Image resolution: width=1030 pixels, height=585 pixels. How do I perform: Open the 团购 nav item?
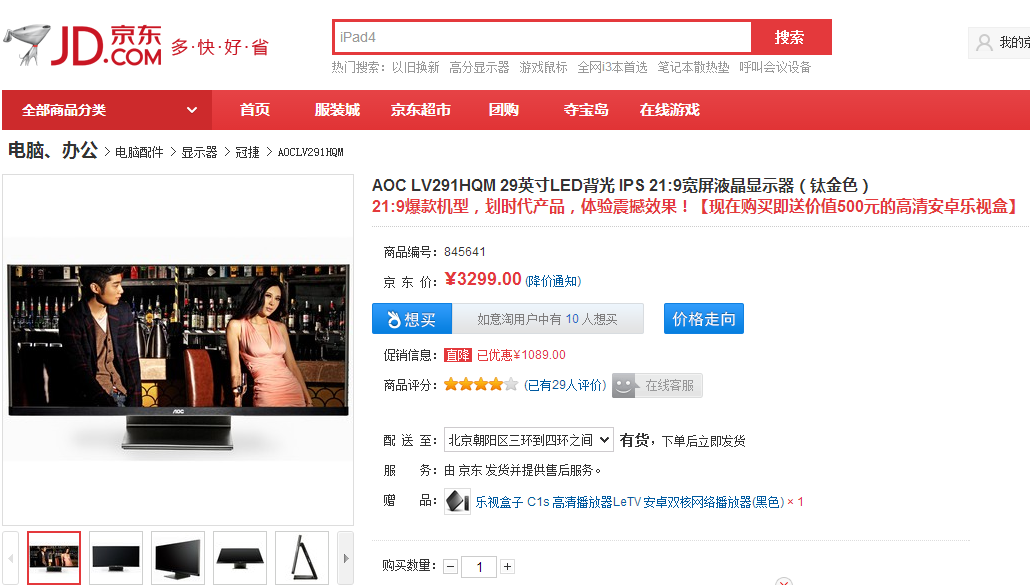coord(504,110)
